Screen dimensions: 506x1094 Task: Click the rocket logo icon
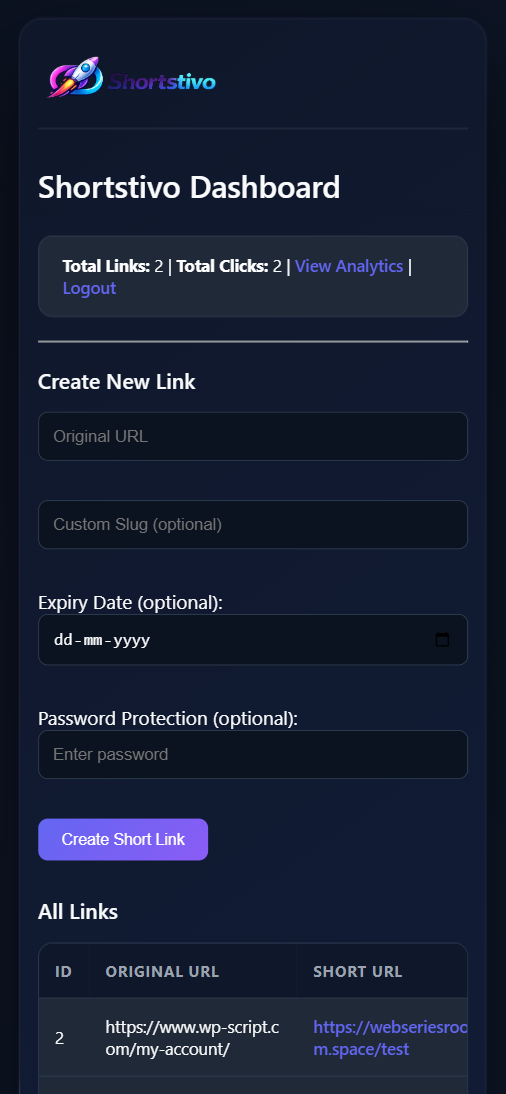click(x=75, y=77)
